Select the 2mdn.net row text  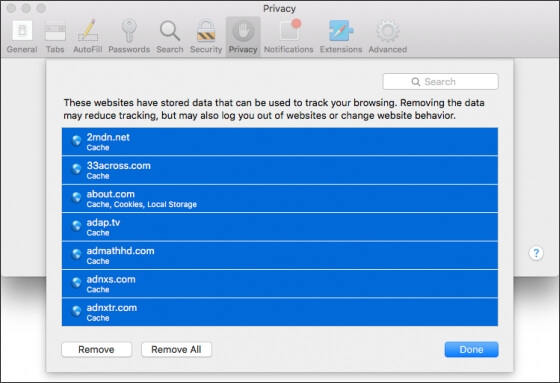coord(108,137)
